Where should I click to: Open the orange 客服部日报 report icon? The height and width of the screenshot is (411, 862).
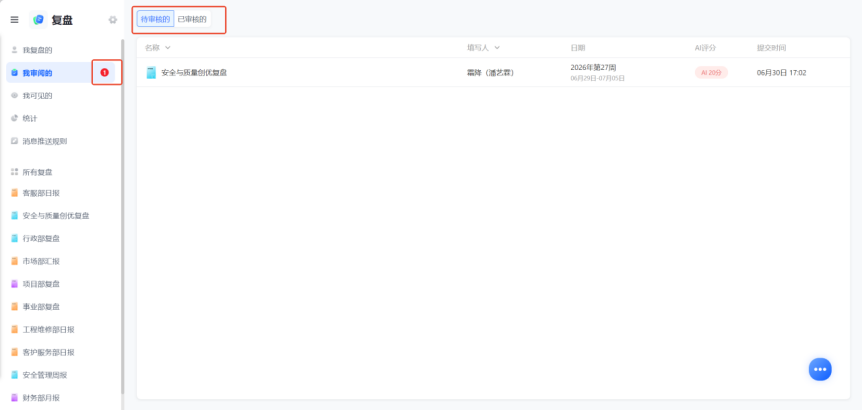tap(14, 193)
